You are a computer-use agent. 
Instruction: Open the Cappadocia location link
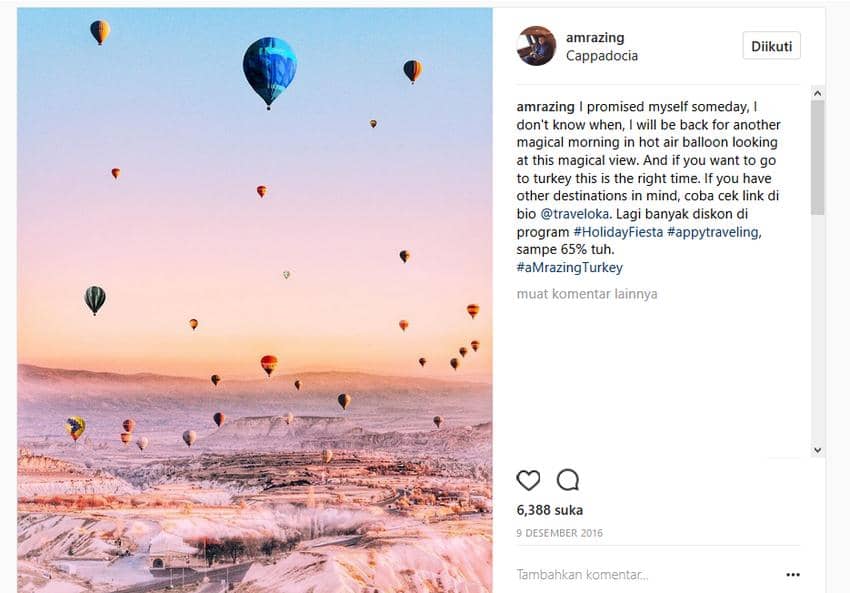tap(601, 56)
